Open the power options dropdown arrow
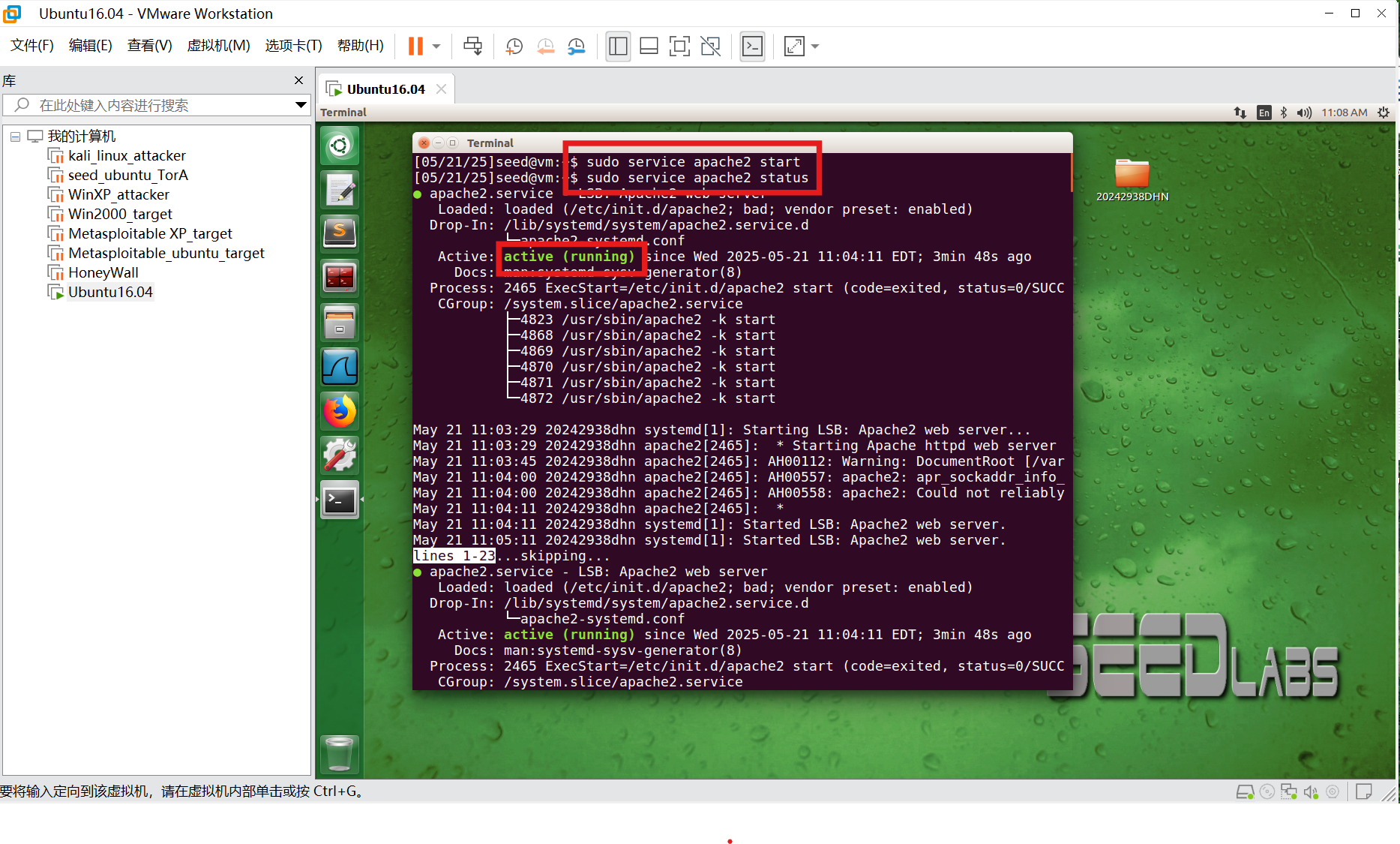1400x844 pixels. pyautogui.click(x=436, y=47)
